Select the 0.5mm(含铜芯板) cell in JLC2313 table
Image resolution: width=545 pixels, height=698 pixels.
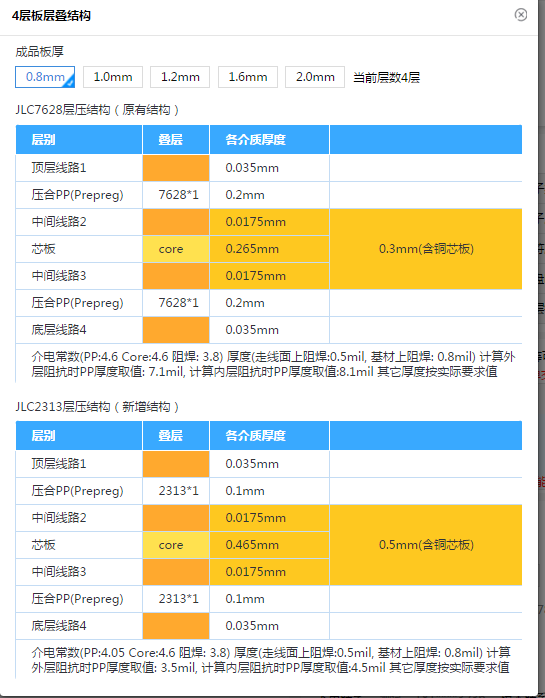426,545
